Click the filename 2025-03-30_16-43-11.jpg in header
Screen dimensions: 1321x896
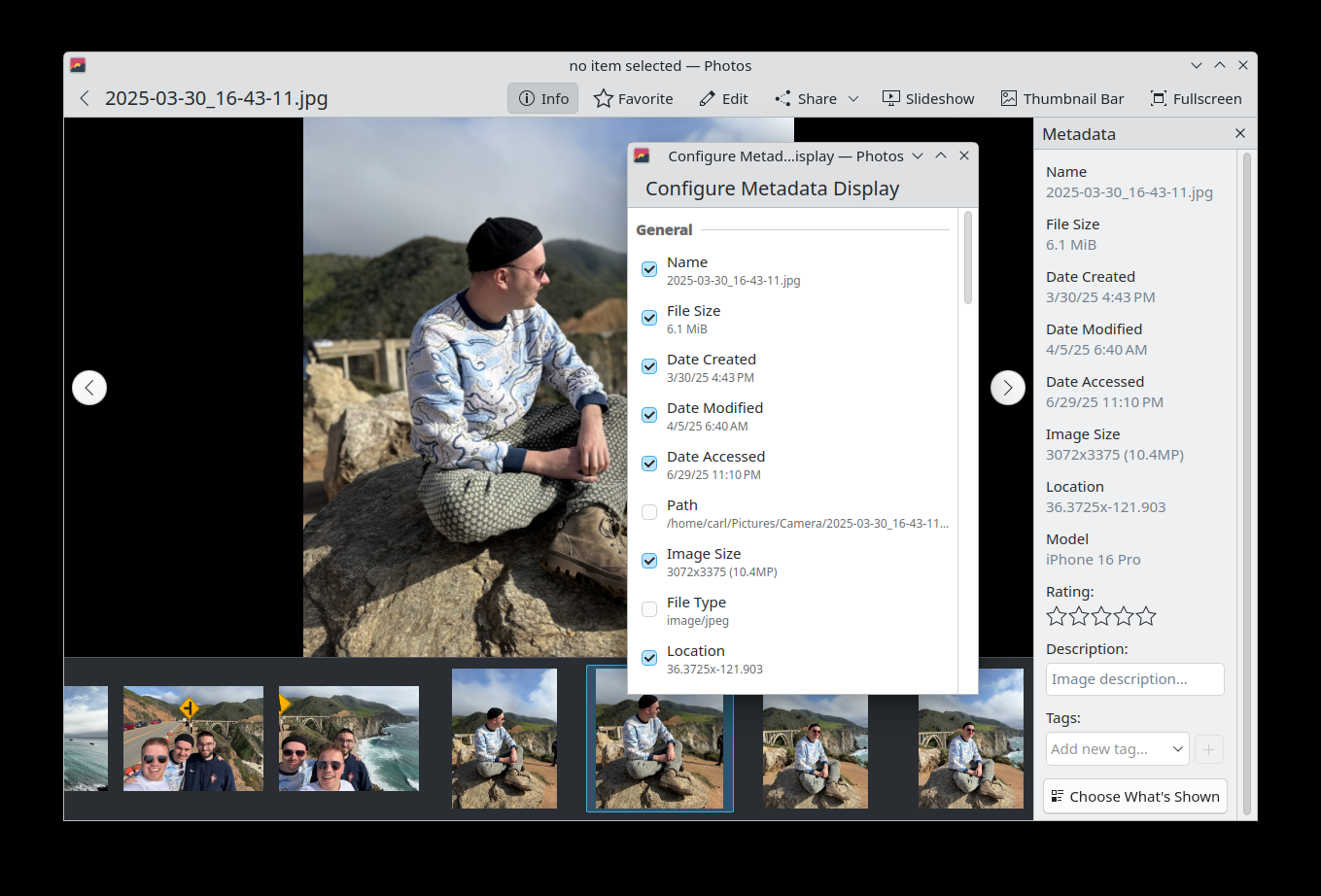[x=216, y=98]
